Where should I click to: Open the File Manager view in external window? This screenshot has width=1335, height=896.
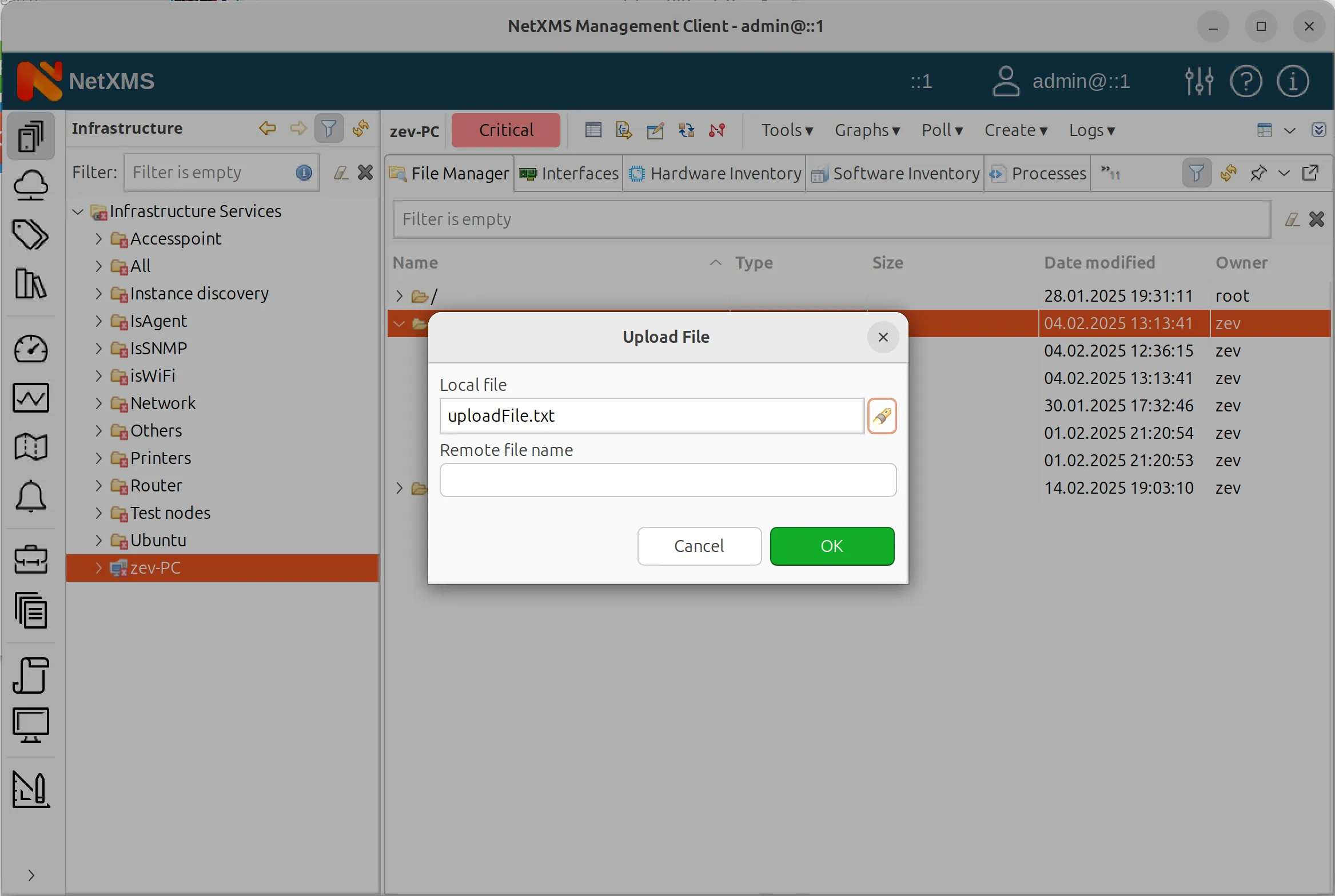click(x=1310, y=173)
